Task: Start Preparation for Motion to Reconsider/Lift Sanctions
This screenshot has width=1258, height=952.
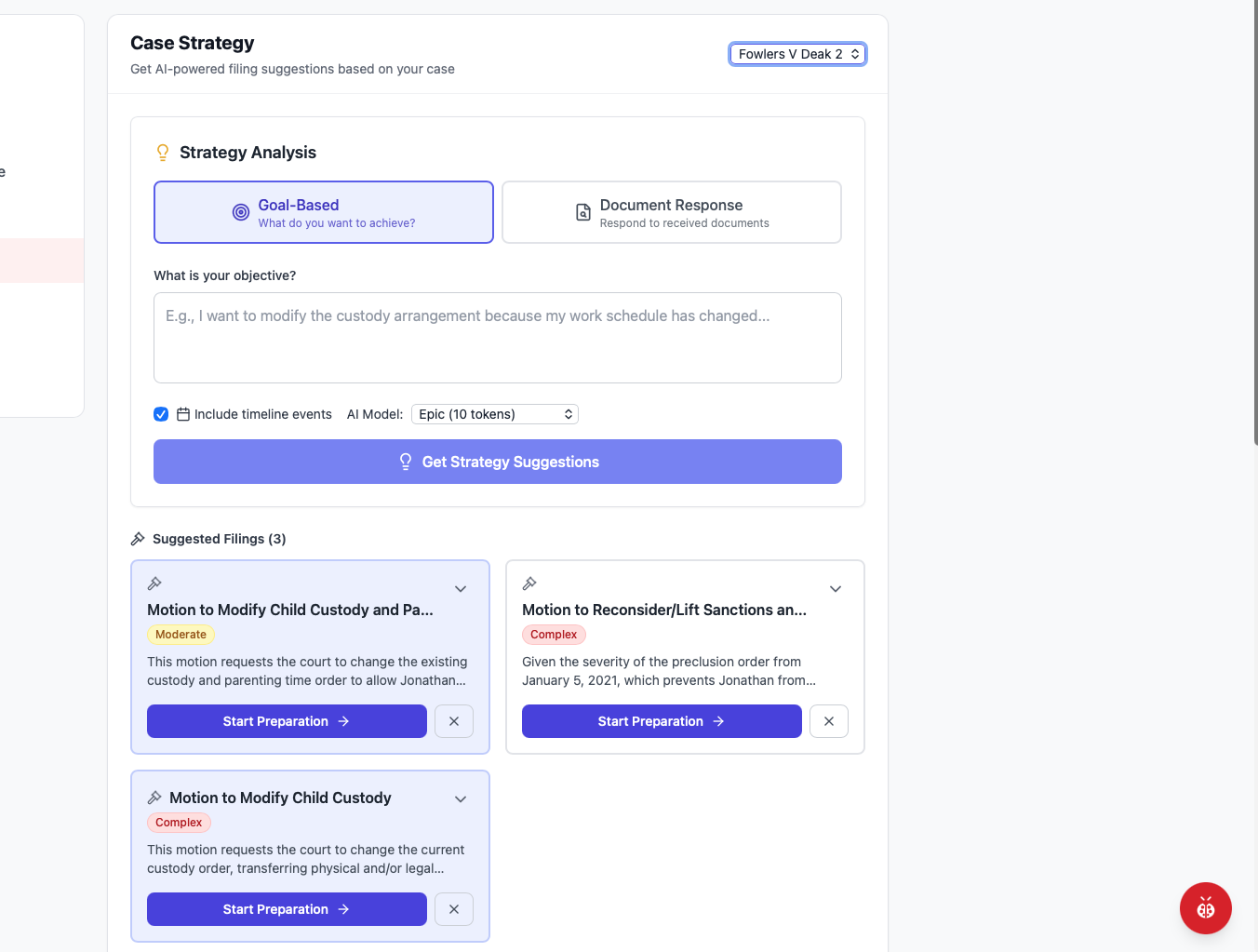Action: 662,721
